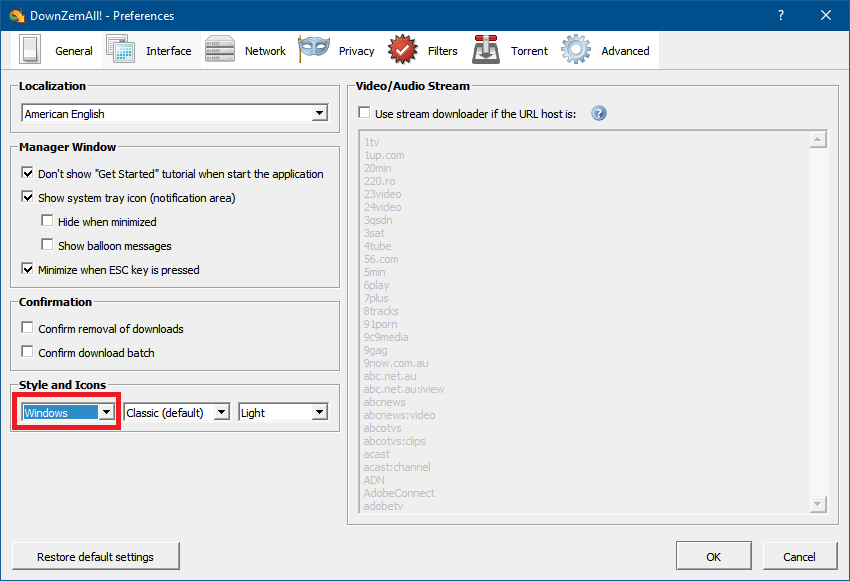Select host entry "abcnews:video"
The image size is (850, 581).
click(400, 415)
